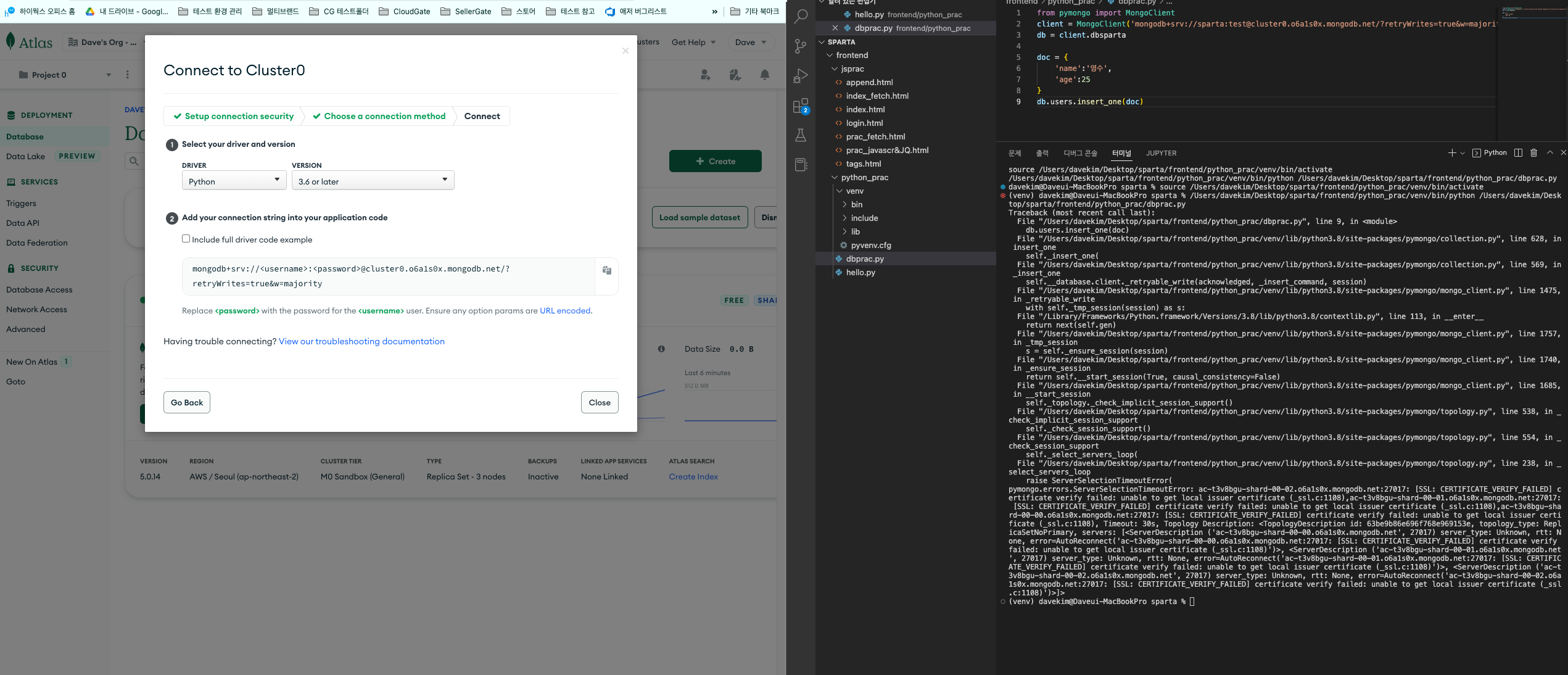This screenshot has width=1568, height=675.
Task: Copy the MongoDB connection string
Action: coord(607,270)
